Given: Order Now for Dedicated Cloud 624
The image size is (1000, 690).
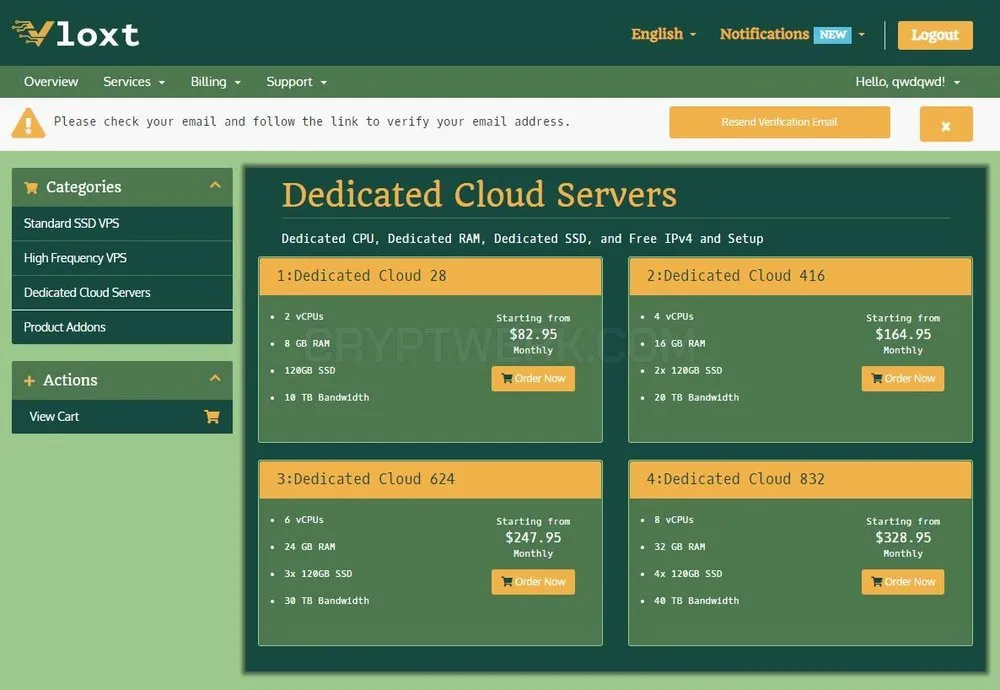Looking at the screenshot, I should point(533,582).
